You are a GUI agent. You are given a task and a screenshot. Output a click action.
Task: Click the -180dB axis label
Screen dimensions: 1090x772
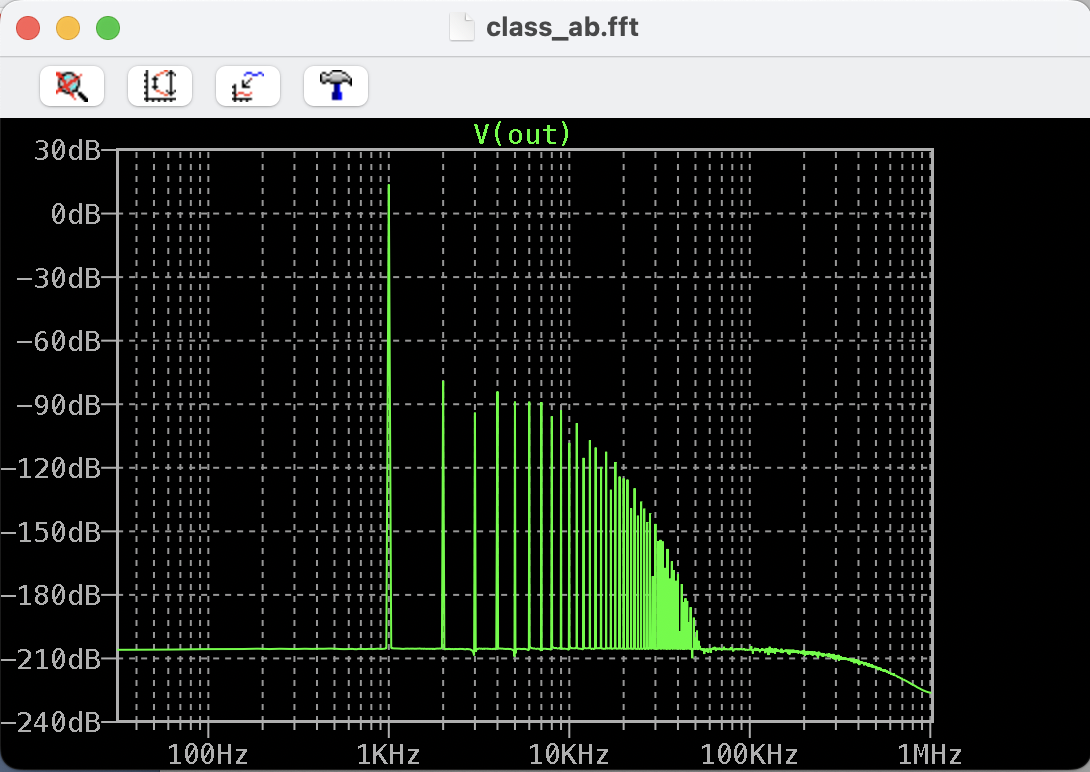(x=51, y=596)
